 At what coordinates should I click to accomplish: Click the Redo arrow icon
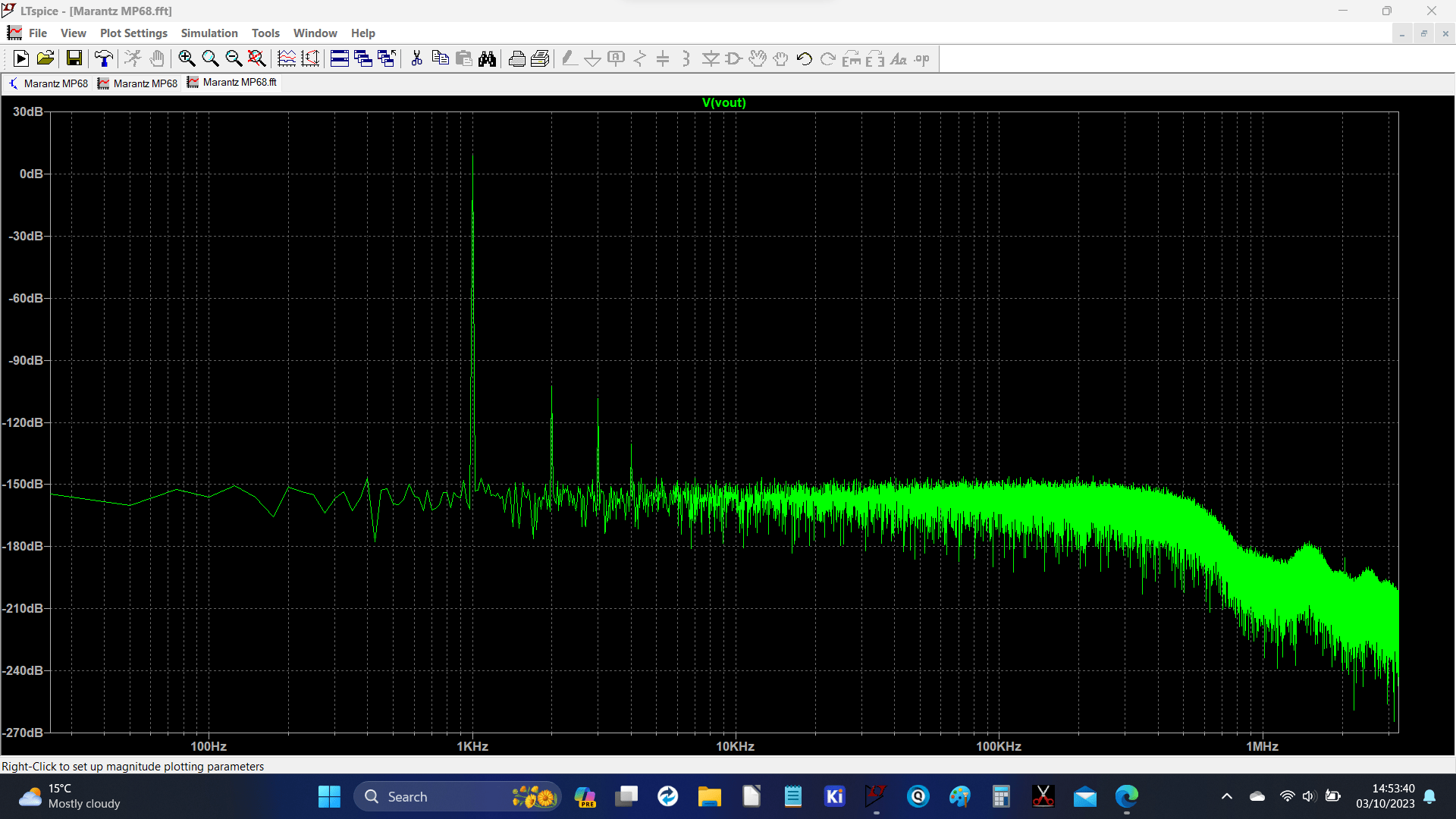tap(828, 58)
